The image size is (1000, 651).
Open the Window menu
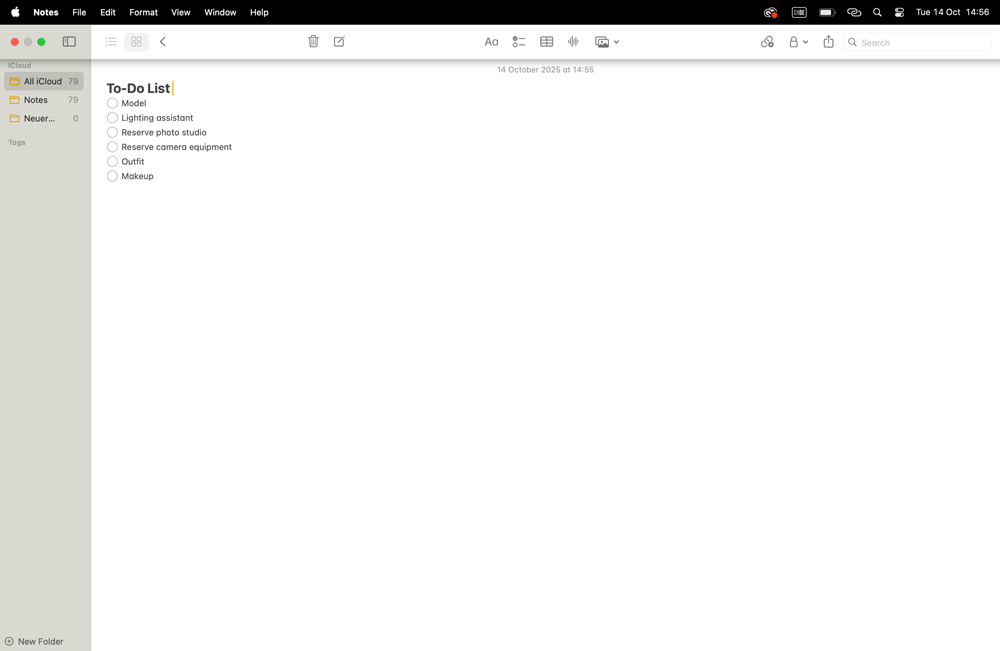(220, 12)
